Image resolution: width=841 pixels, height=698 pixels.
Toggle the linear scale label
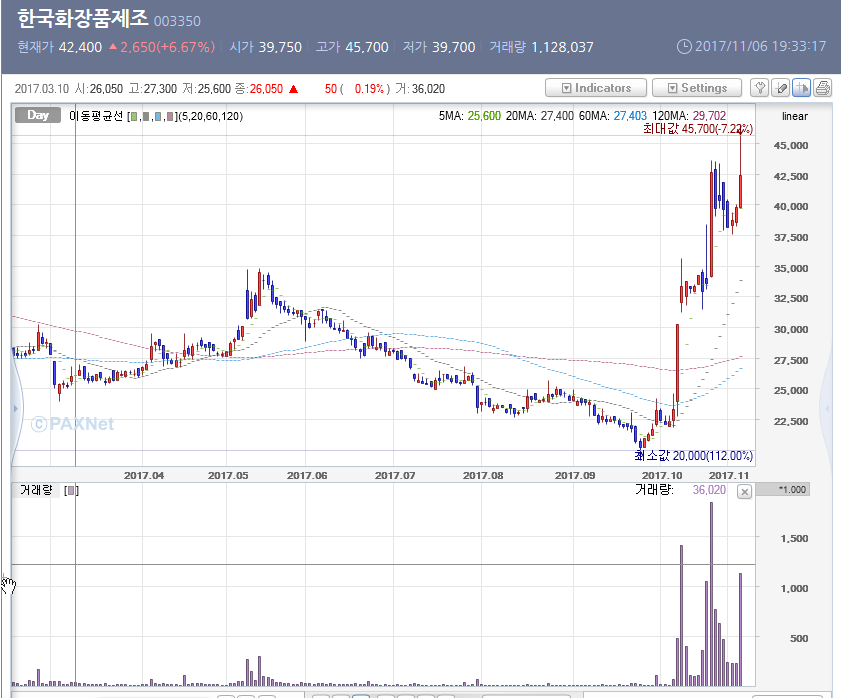click(x=794, y=116)
